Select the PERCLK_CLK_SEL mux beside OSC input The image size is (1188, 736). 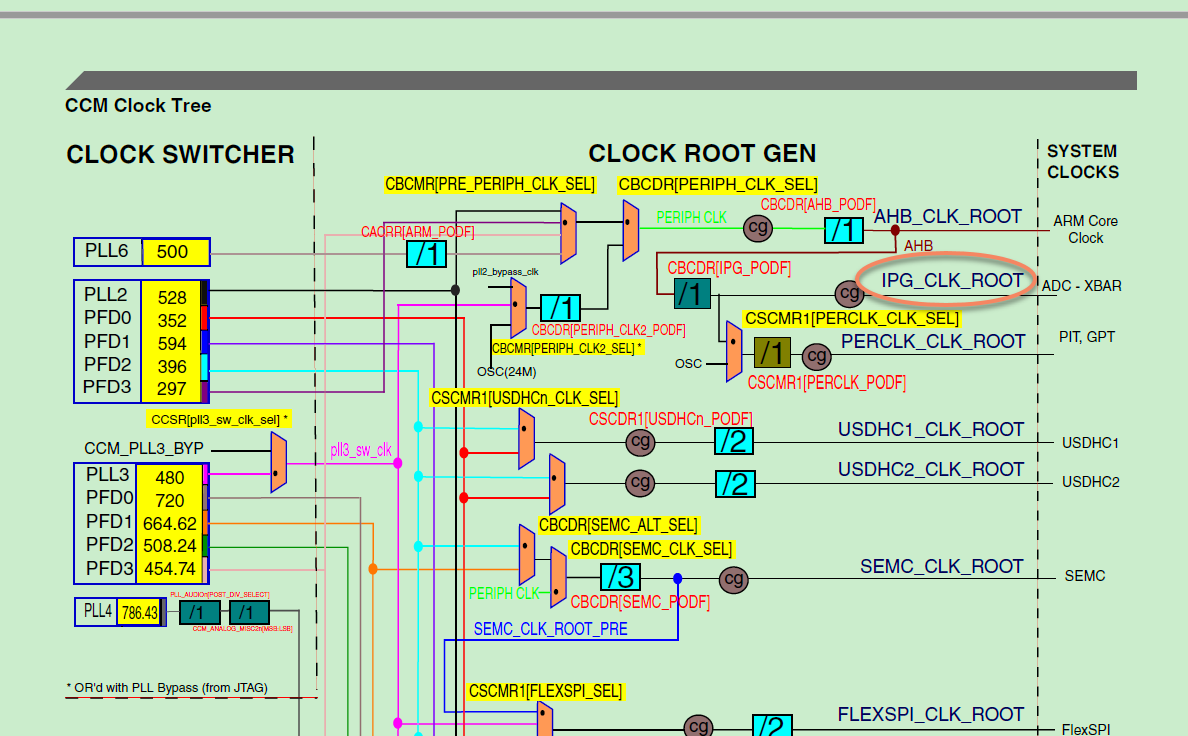[x=733, y=352]
